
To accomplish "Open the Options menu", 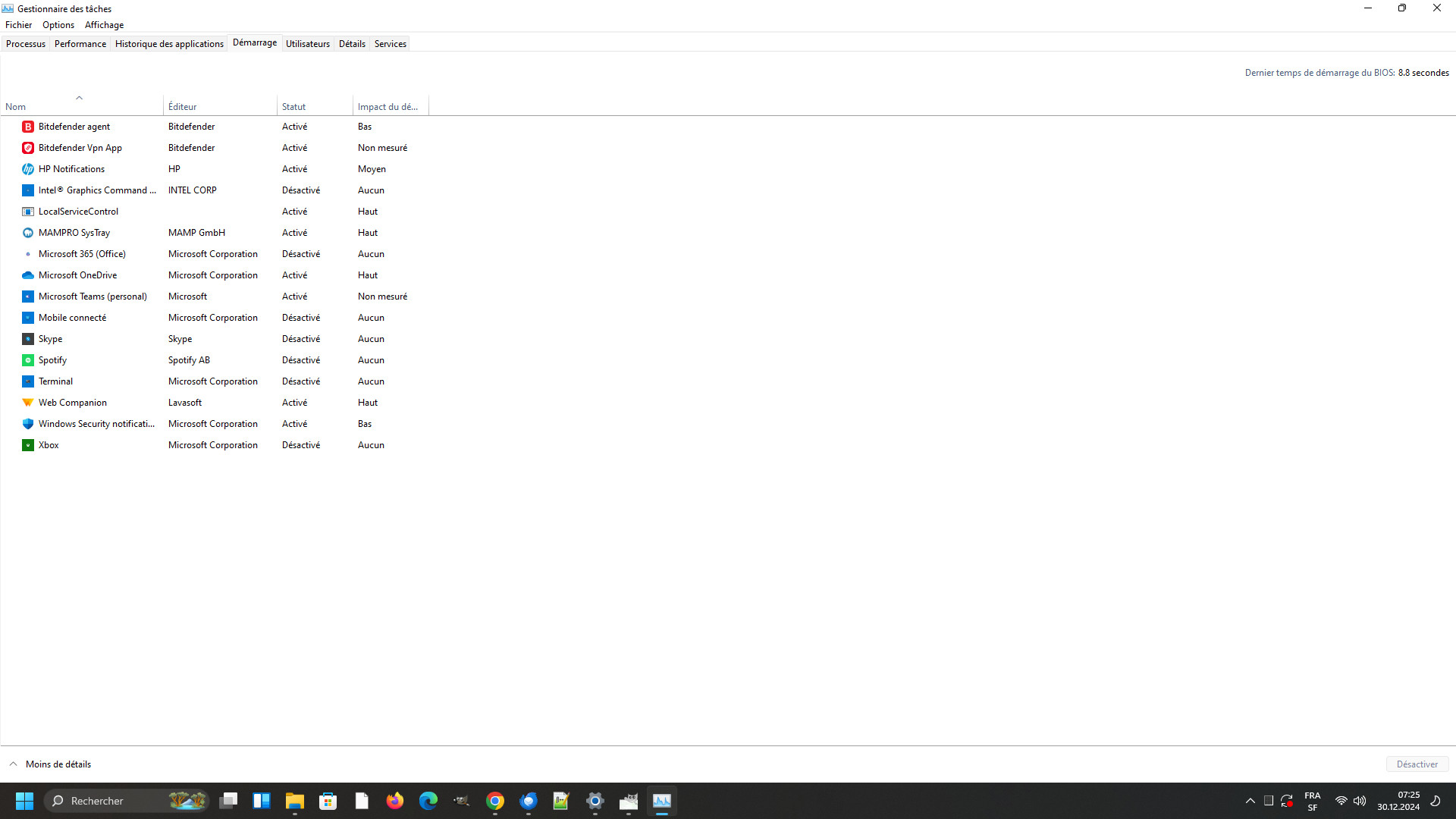I will click(x=58, y=25).
